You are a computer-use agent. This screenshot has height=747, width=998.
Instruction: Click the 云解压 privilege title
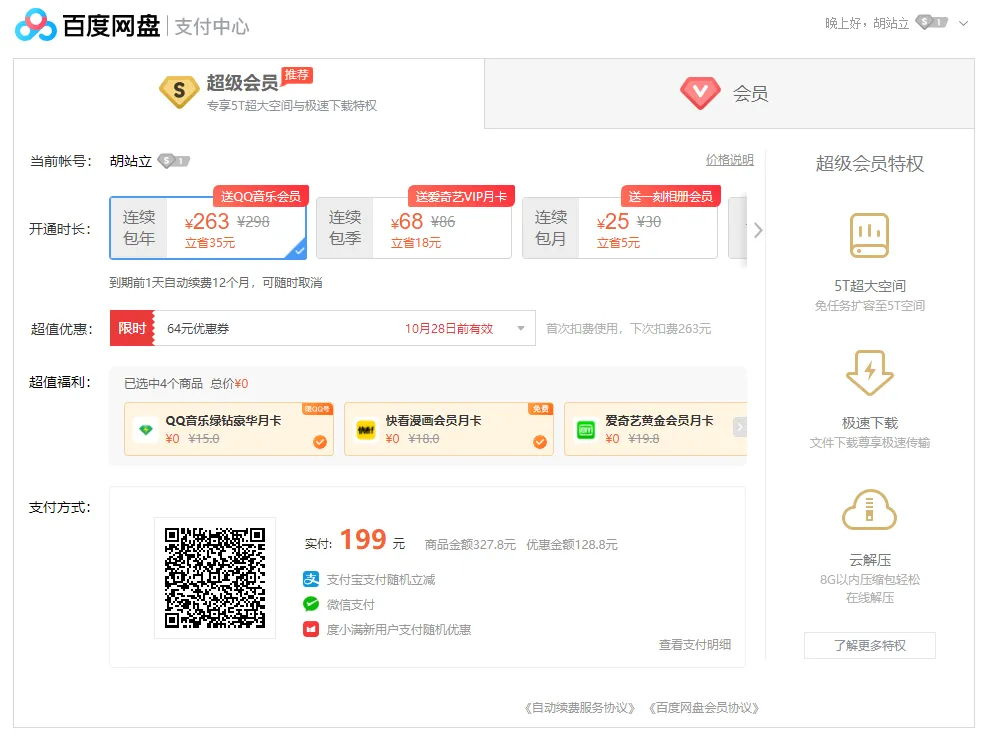pyautogui.click(x=869, y=560)
